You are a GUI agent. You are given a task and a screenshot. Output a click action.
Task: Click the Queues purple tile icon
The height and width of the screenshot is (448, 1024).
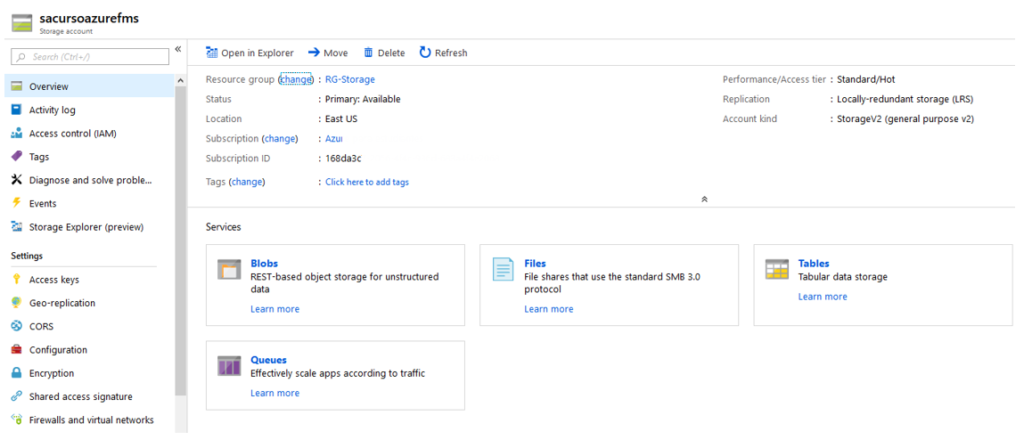229,366
